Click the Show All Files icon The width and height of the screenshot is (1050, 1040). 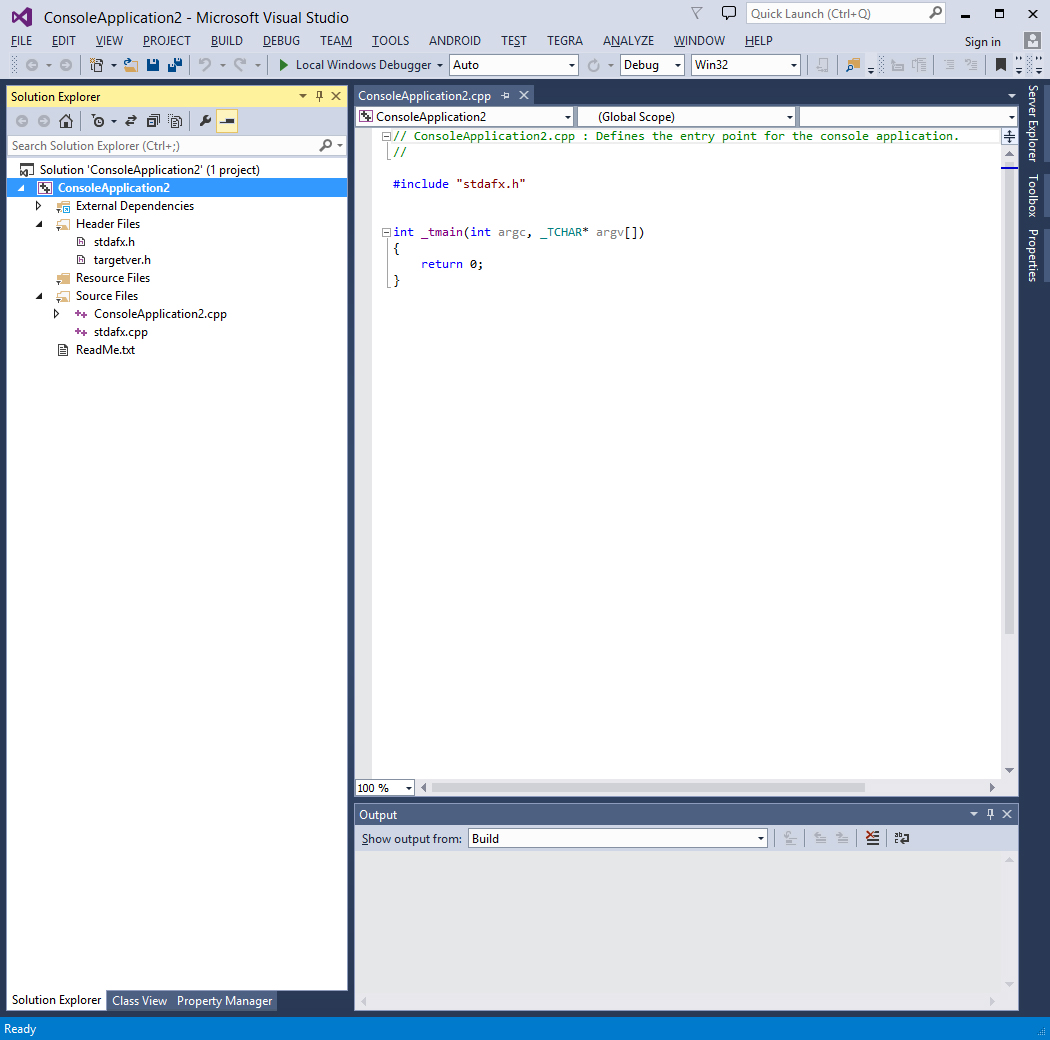click(x=175, y=121)
